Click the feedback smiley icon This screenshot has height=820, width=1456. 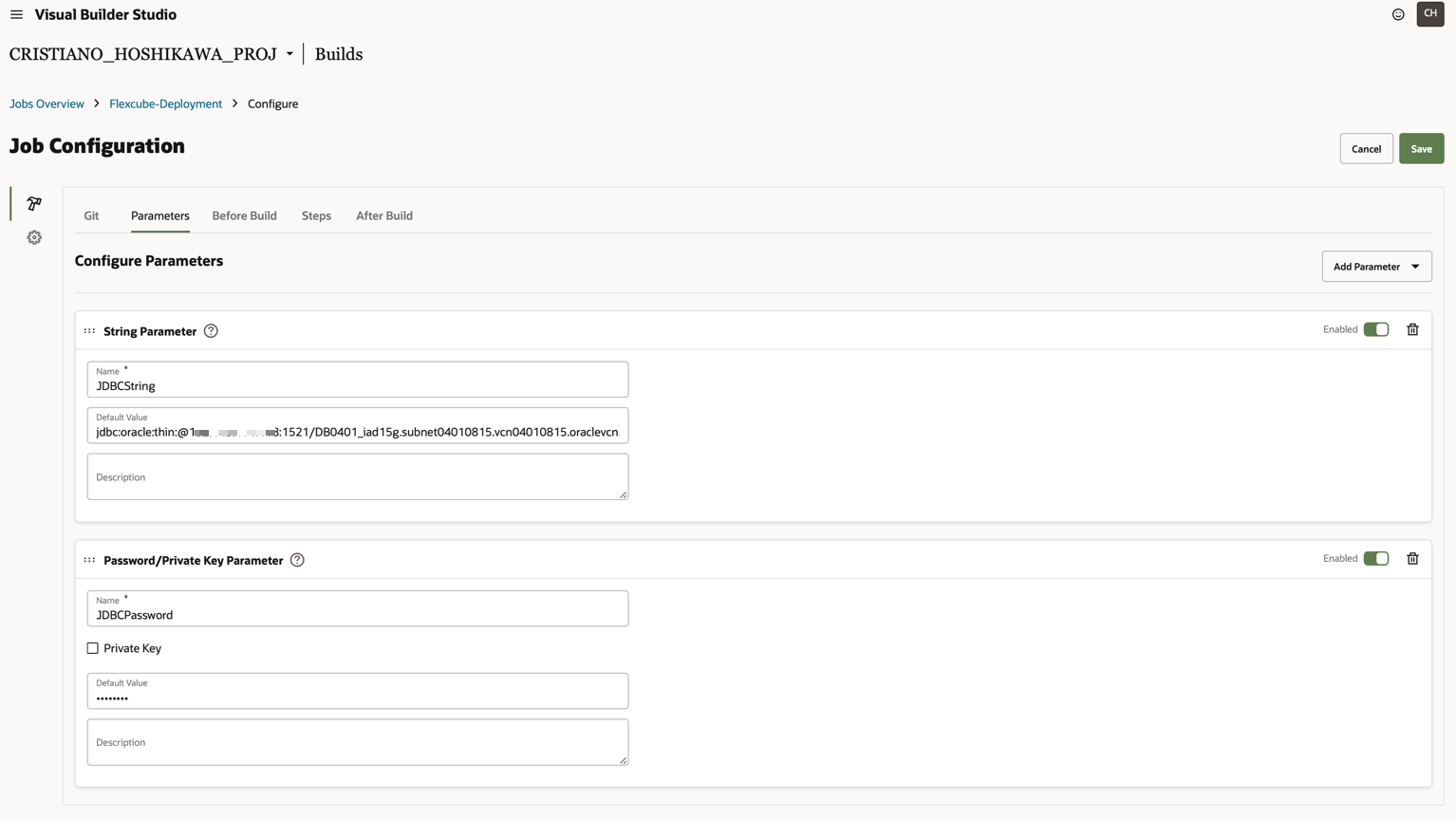click(1397, 14)
